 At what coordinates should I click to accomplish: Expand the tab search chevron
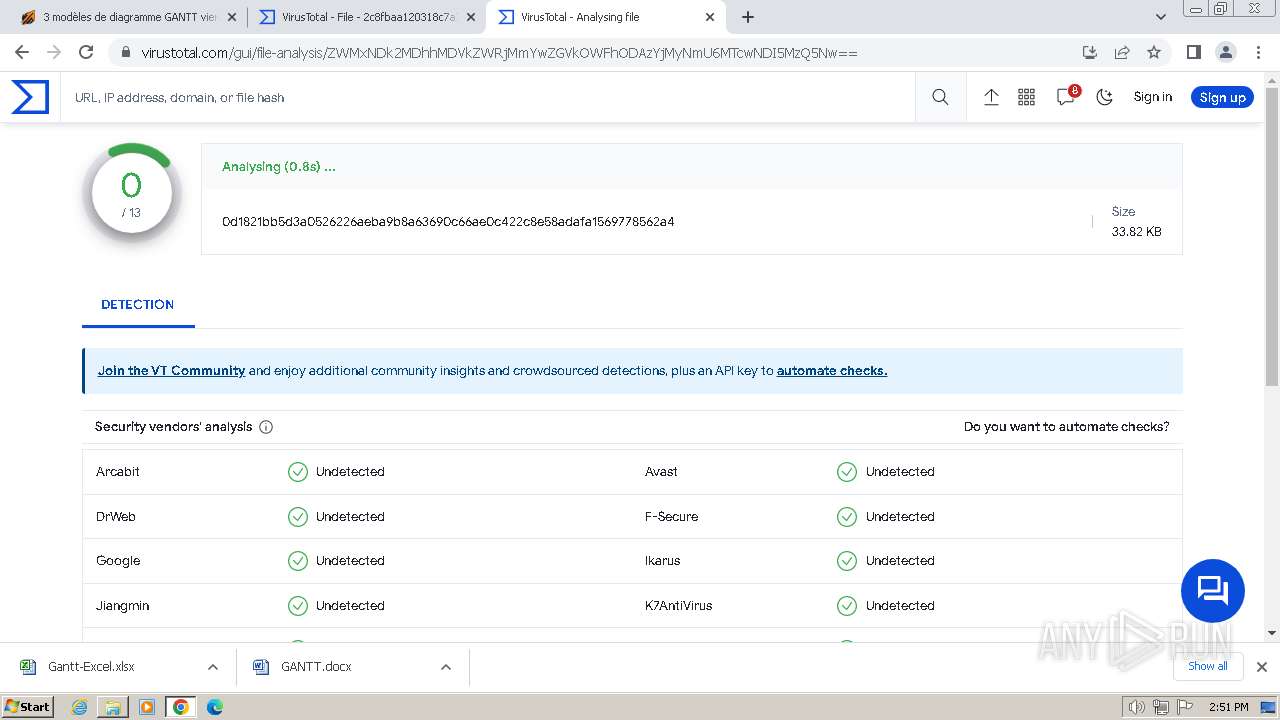[1161, 17]
